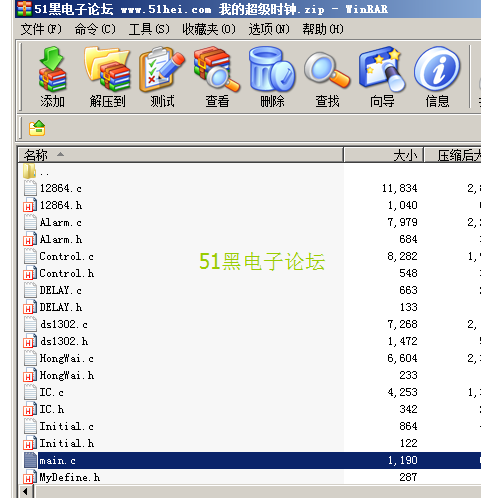Click the 12864.h header file icon
The width and height of the screenshot is (481, 498).
[x=30, y=205]
